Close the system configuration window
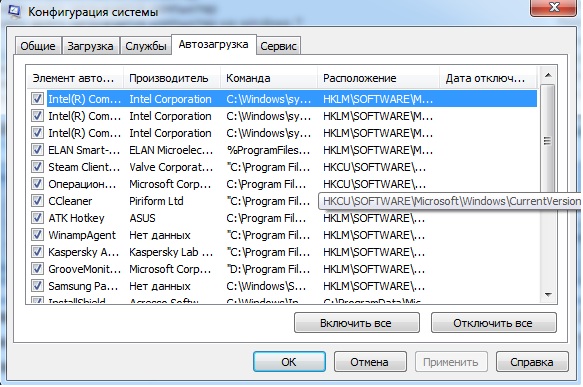The image size is (583, 387). [553, 7]
